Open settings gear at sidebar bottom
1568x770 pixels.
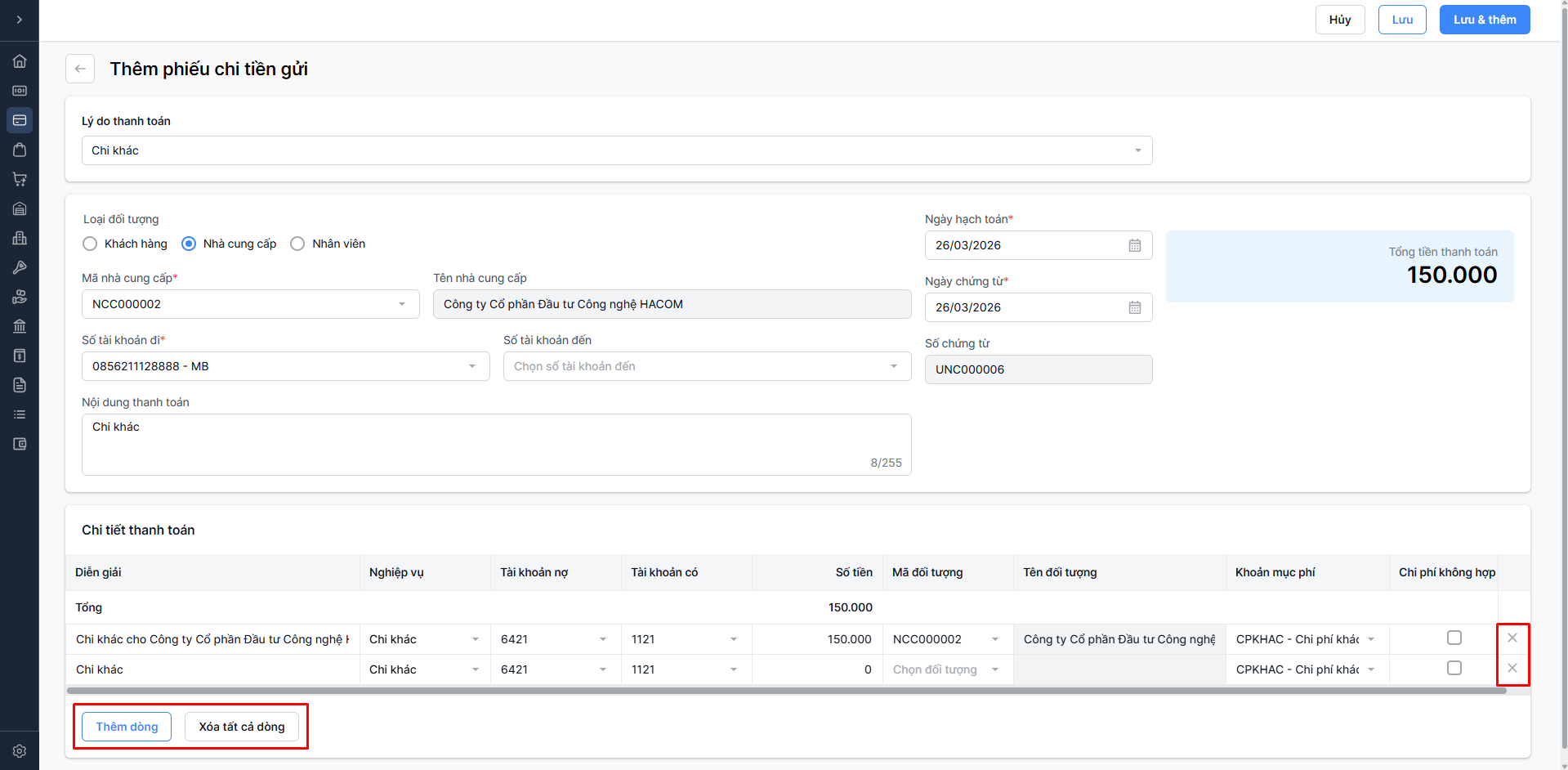coord(20,750)
